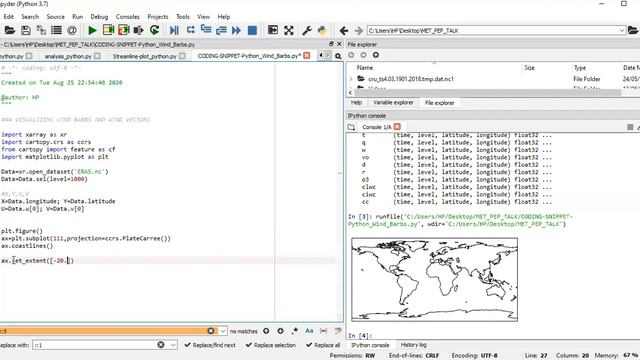The width and height of the screenshot is (640, 360).
Task: Open the Source menu
Action: 56,17
